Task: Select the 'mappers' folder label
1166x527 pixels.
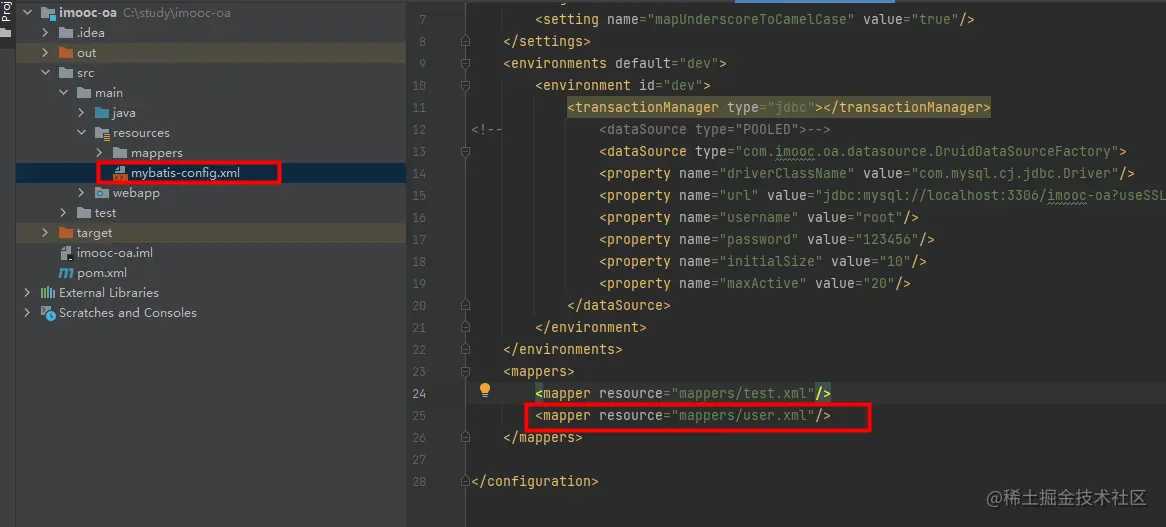Action: [157, 153]
